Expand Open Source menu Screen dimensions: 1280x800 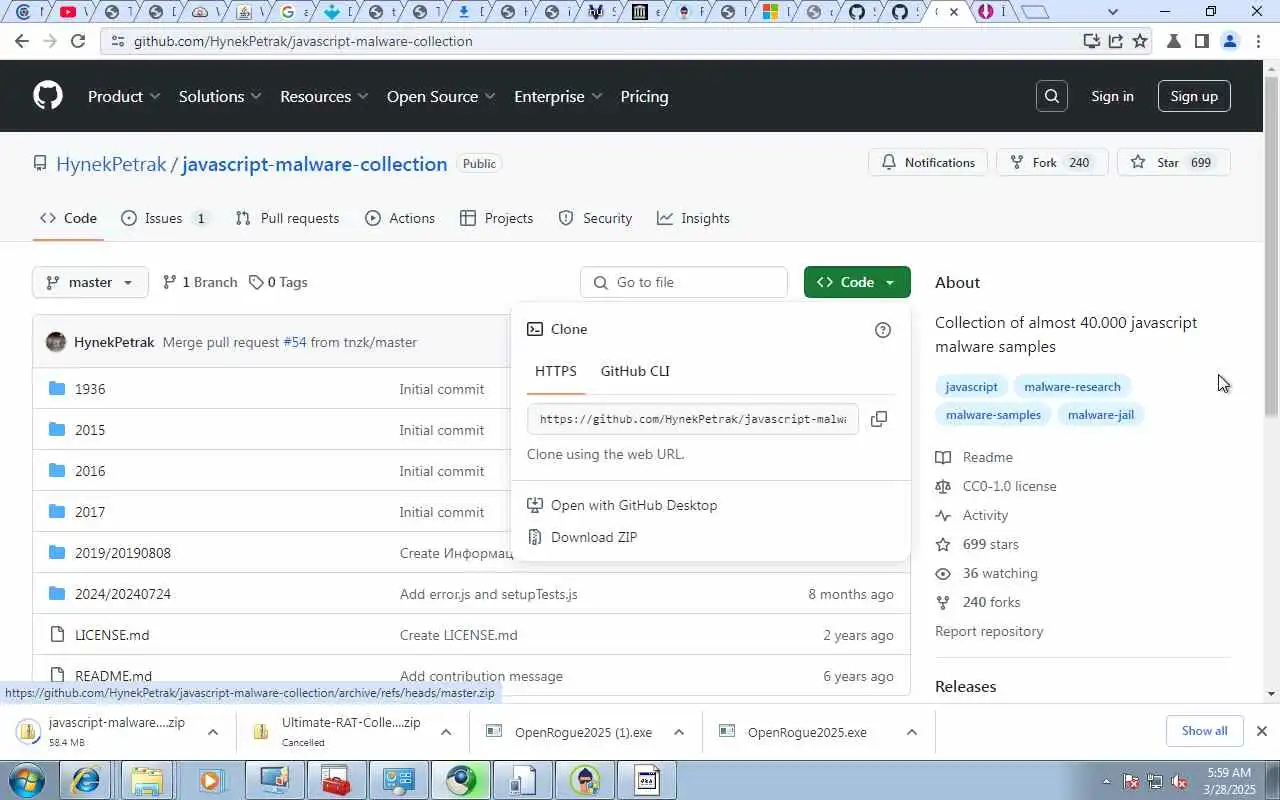(441, 96)
